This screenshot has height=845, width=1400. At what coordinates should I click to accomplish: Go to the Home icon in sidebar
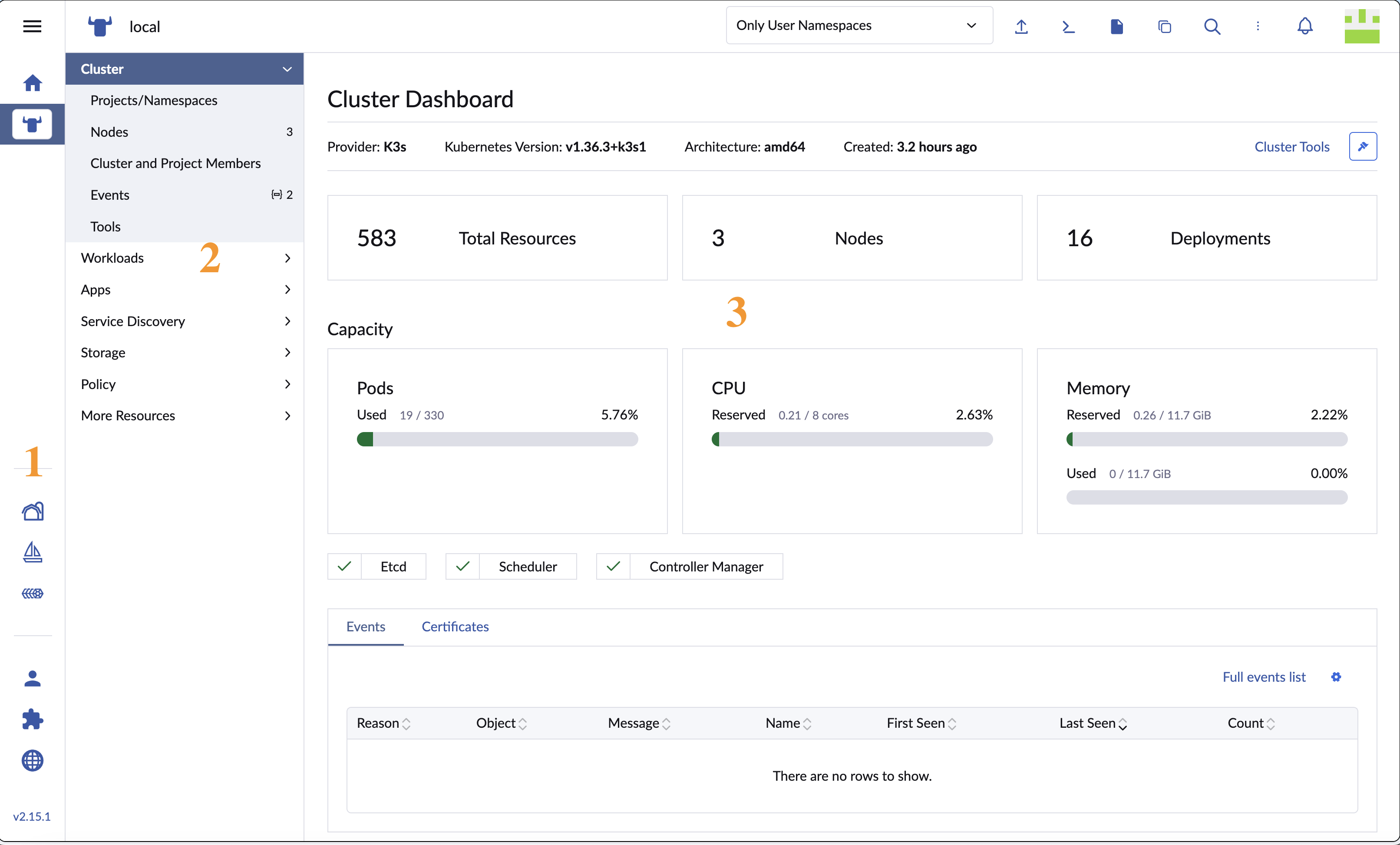point(33,83)
